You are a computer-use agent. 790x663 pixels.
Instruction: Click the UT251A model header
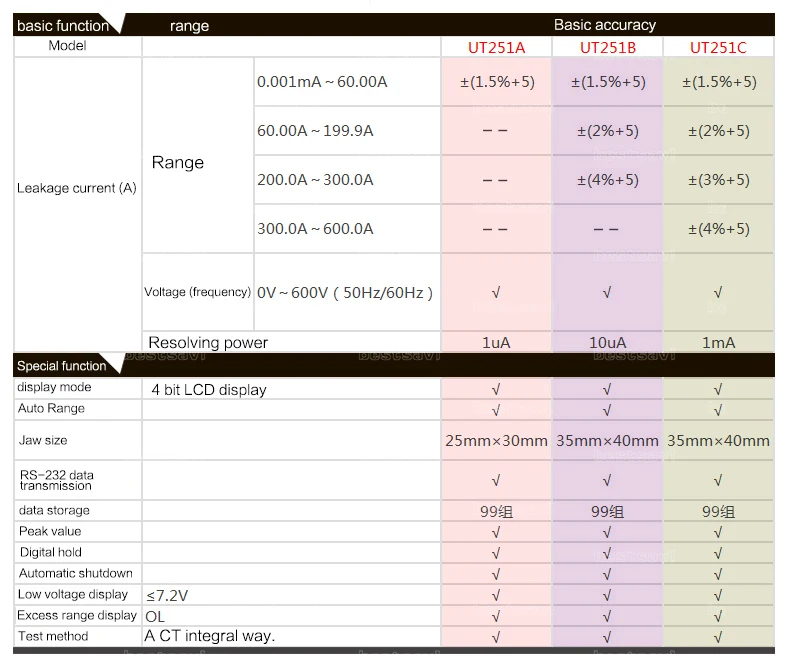click(496, 48)
